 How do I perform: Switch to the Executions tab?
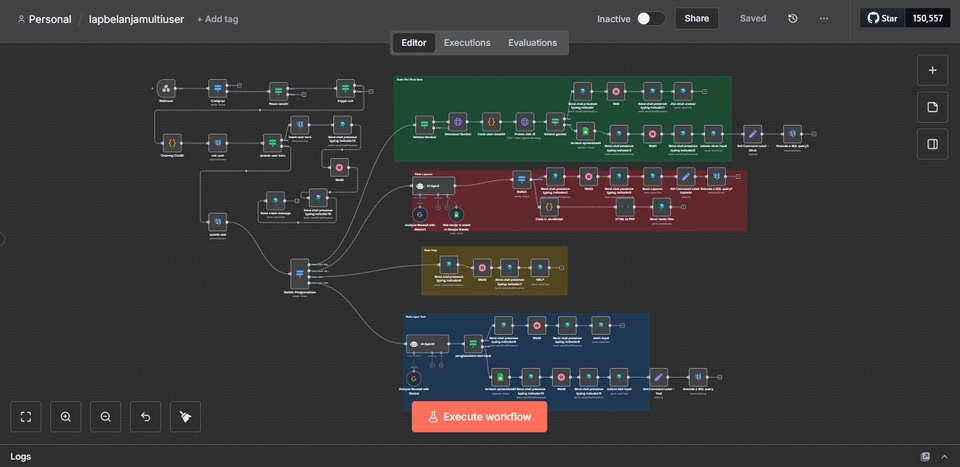[467, 43]
